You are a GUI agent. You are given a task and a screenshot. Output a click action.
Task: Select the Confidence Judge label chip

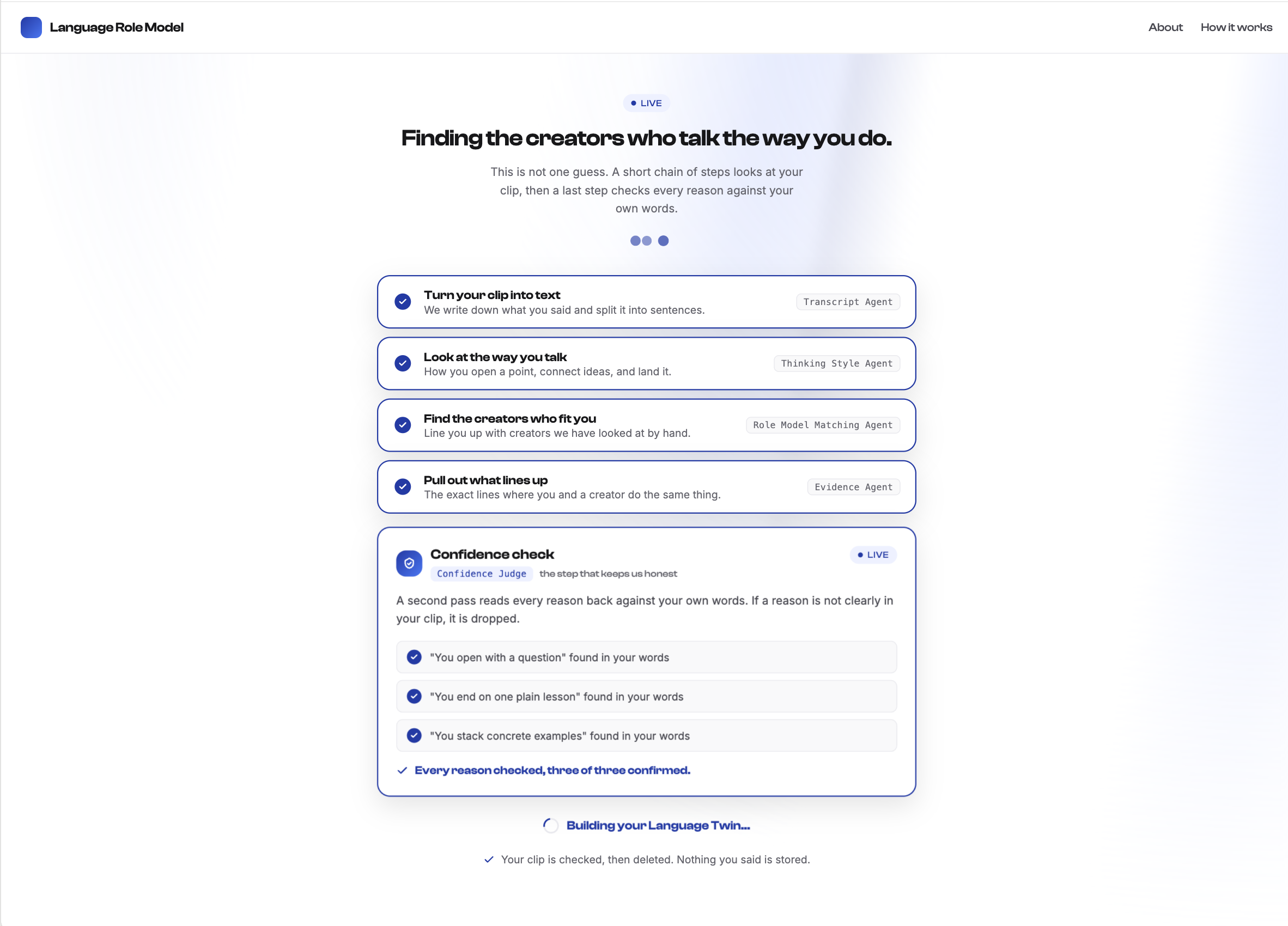point(482,574)
